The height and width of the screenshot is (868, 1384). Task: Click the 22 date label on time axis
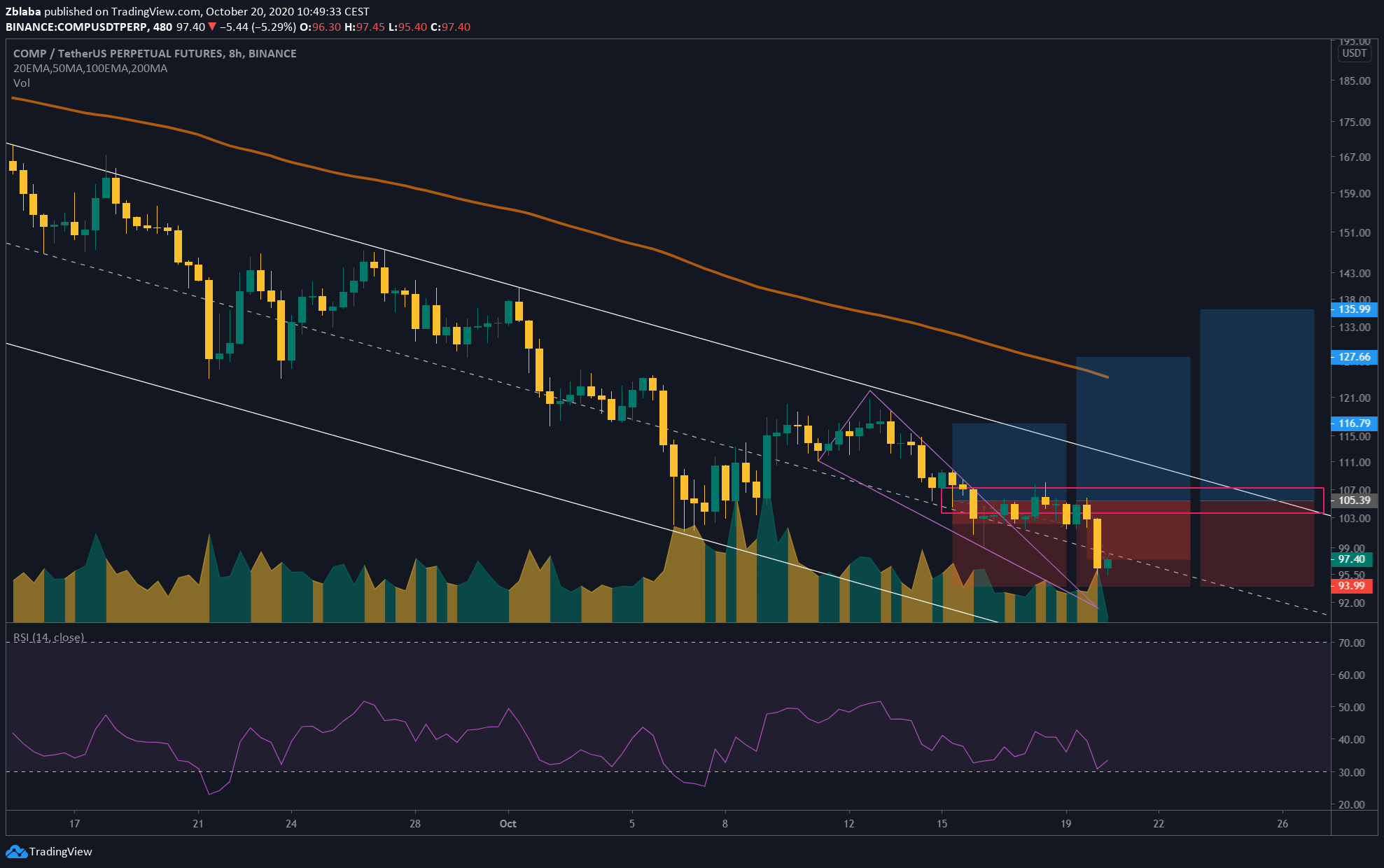(1159, 823)
